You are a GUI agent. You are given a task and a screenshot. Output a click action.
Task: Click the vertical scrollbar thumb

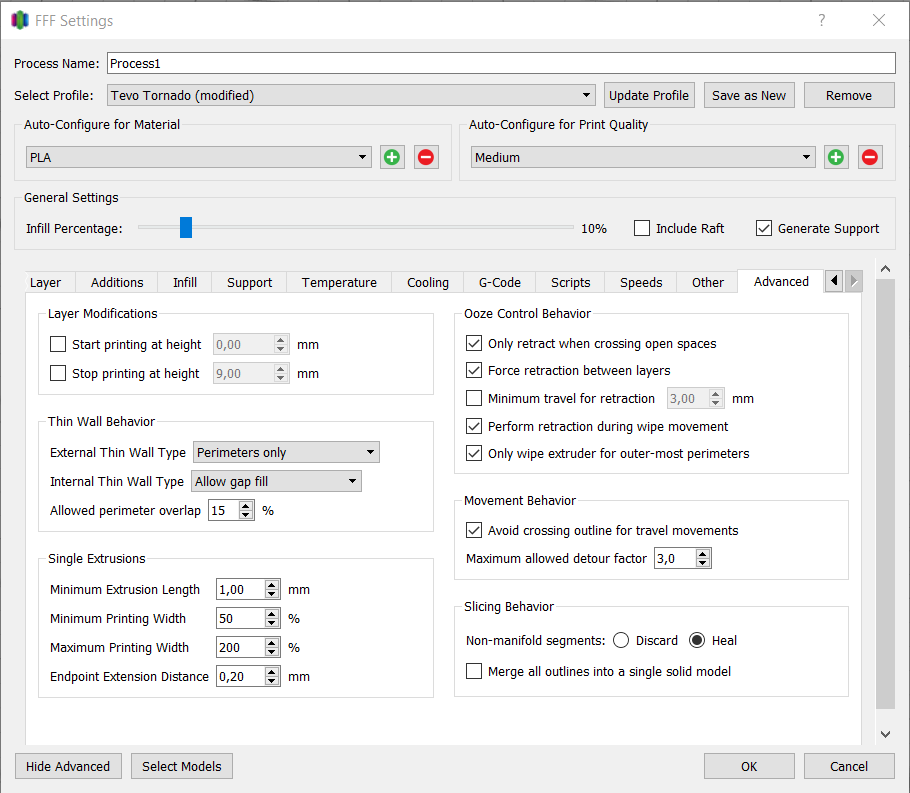[x=885, y=493]
